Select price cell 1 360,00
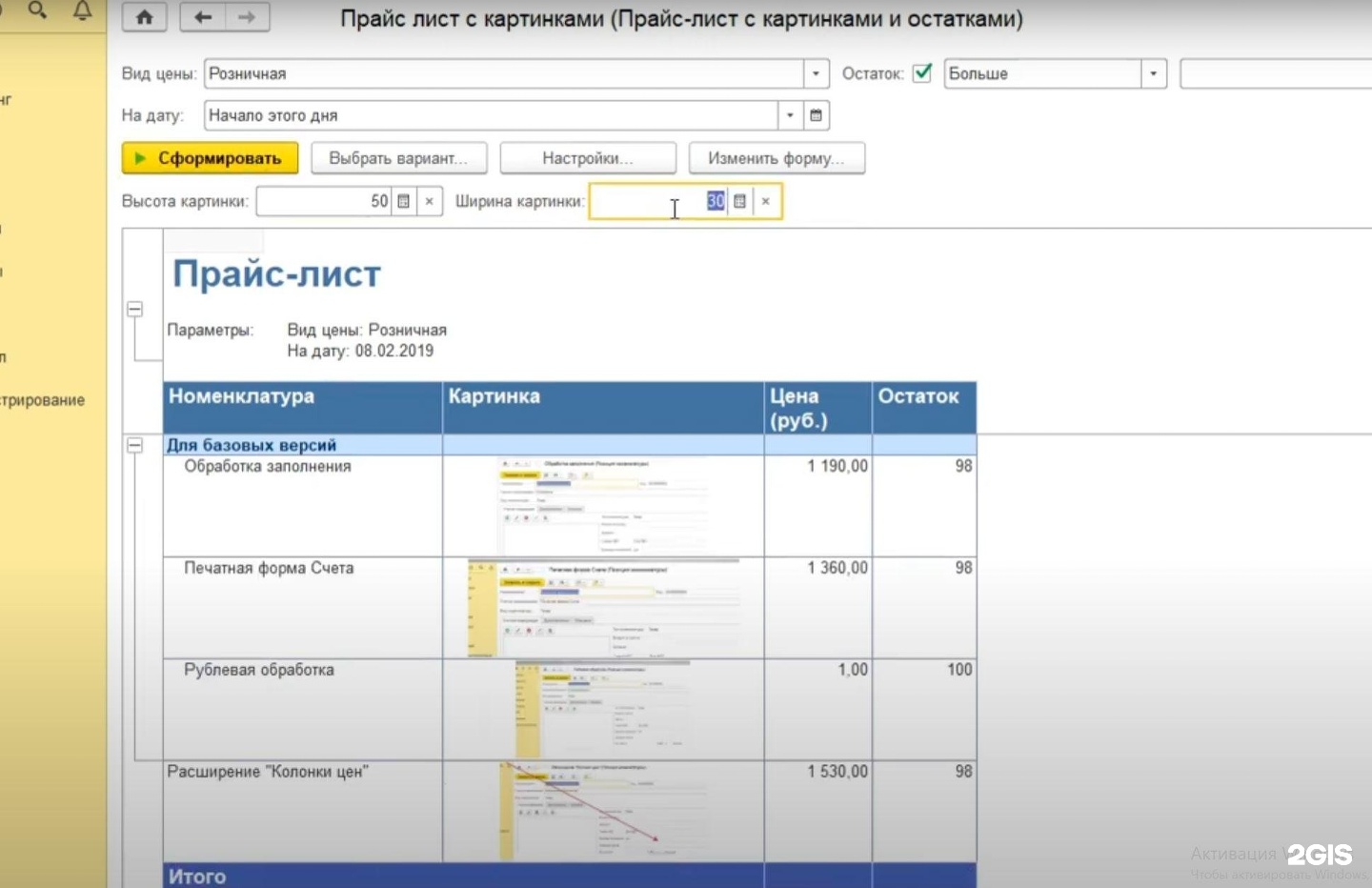 818,608
